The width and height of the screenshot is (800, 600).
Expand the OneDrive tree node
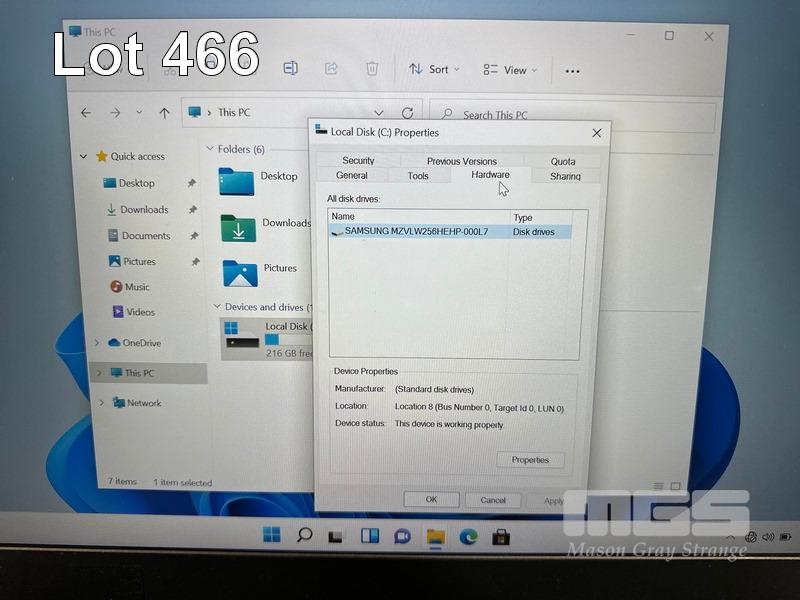point(97,343)
